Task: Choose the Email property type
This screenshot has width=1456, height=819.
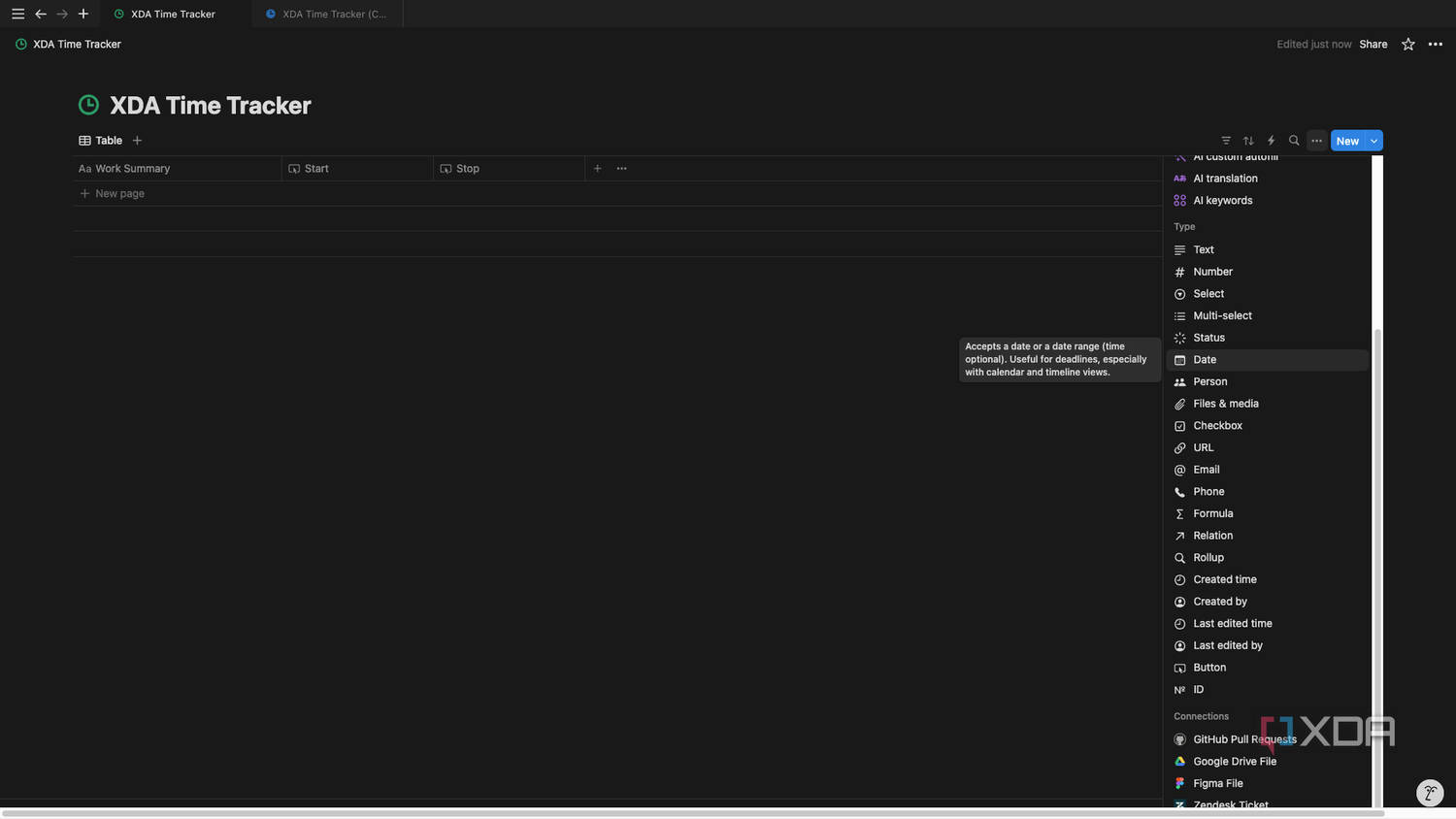Action: (x=1267, y=470)
